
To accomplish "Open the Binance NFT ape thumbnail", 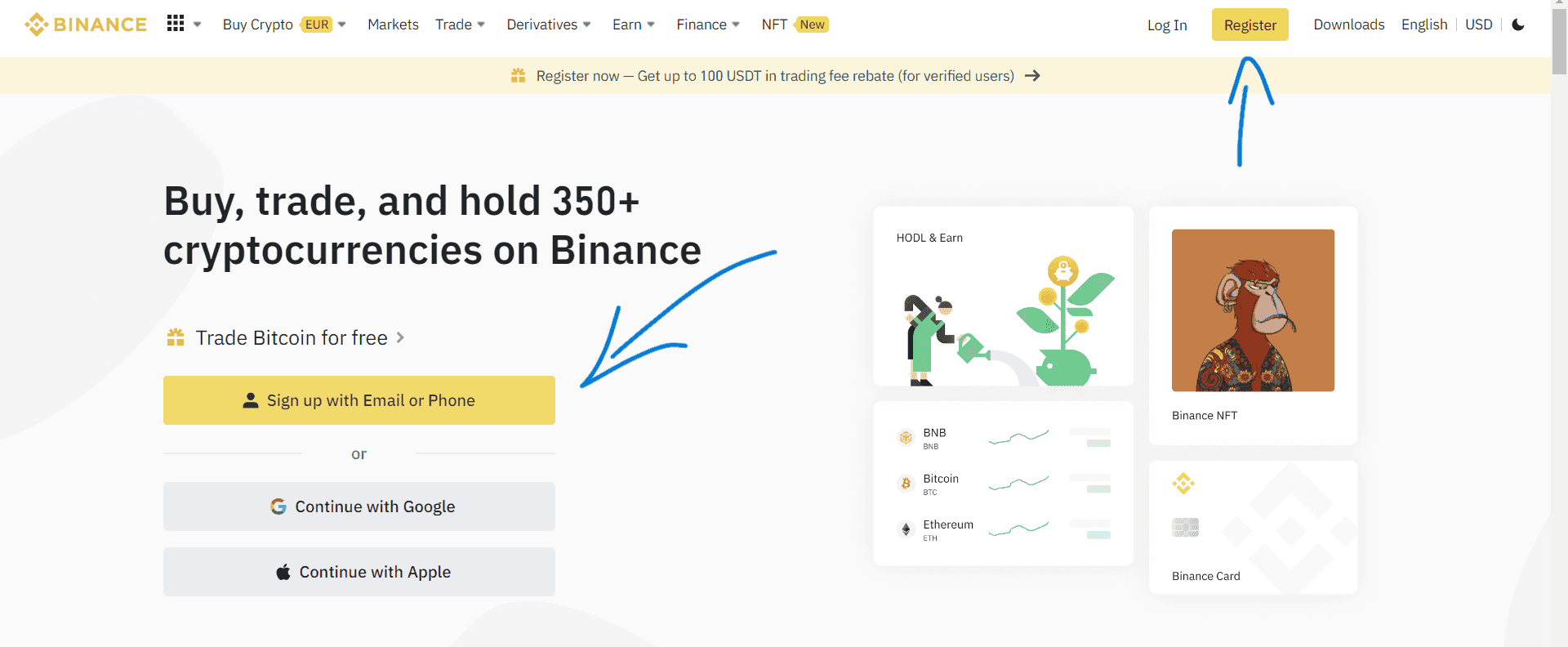I will [x=1253, y=310].
